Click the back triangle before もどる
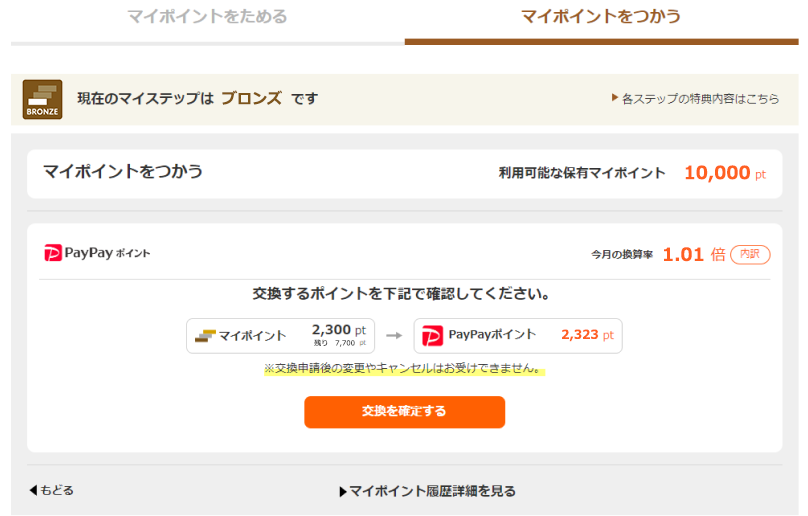The image size is (808, 516). (33, 490)
